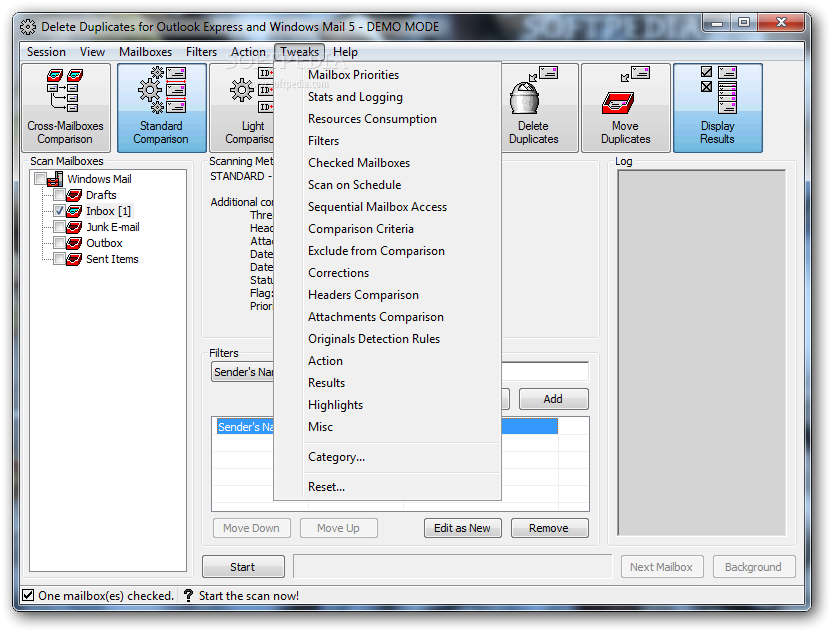Check the Sent Items mailbox checkbox
The width and height of the screenshot is (832, 632).
click(59, 258)
